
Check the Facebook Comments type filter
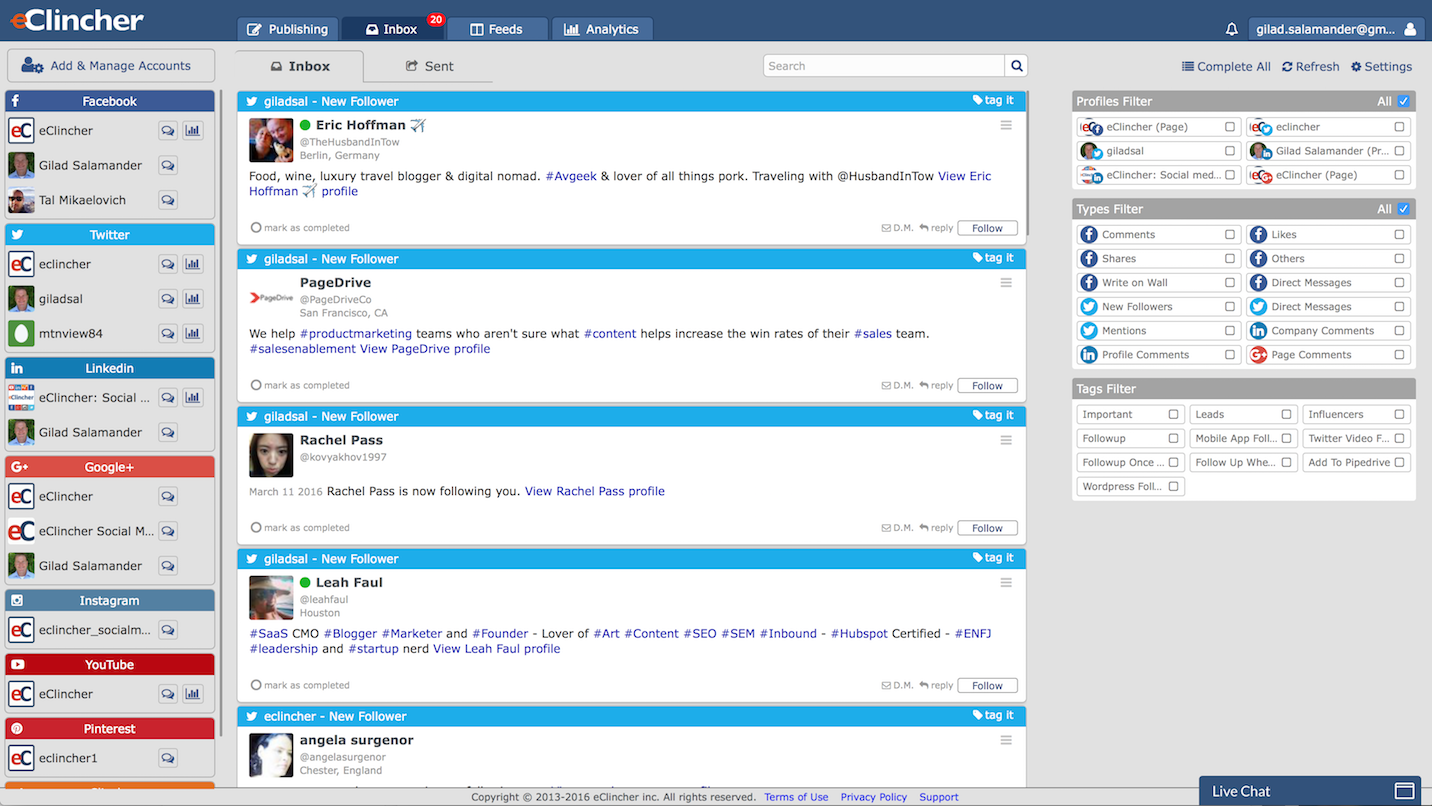1230,235
